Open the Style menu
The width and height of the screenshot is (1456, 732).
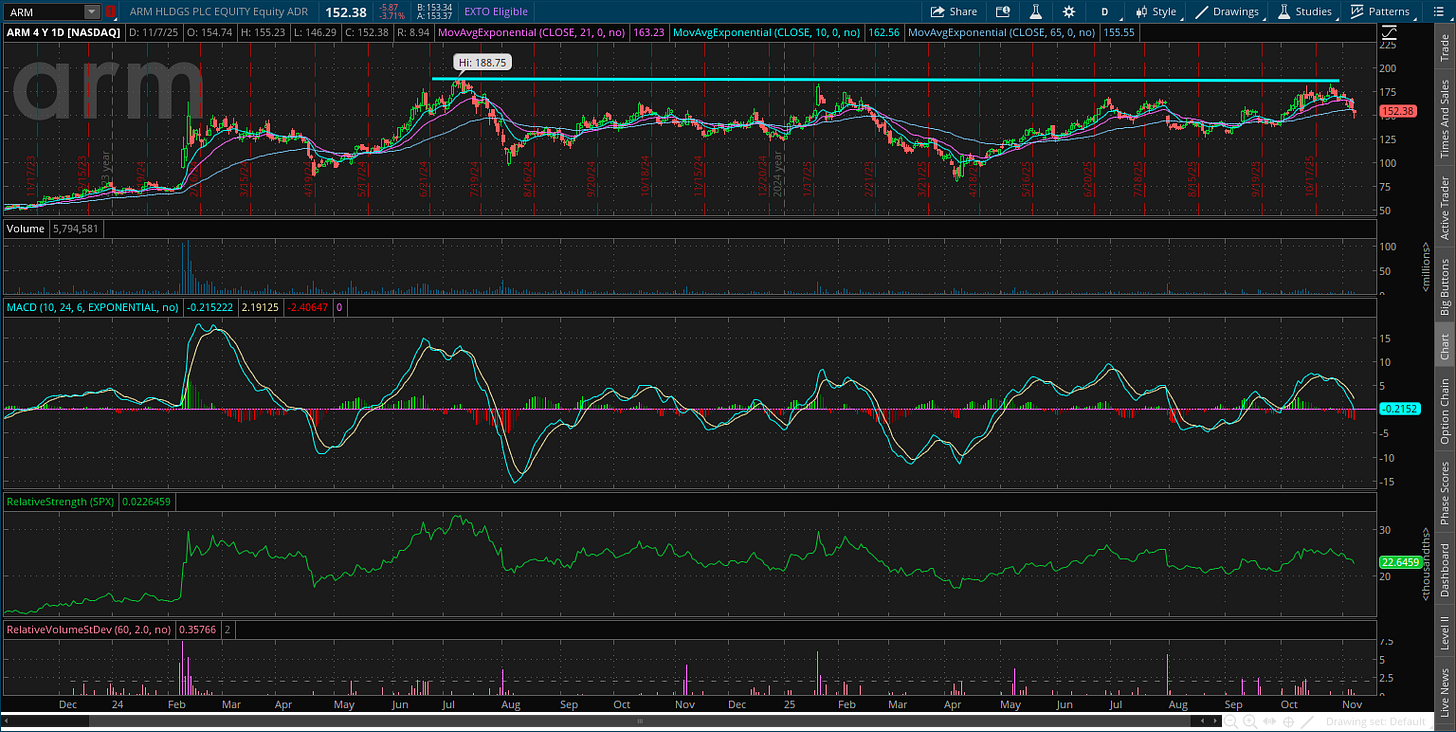pos(1156,12)
